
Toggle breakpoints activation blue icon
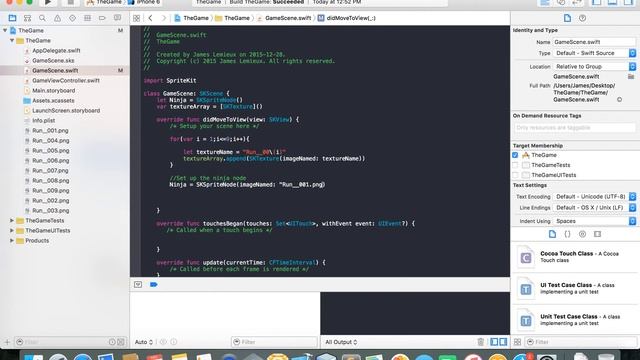click(x=153, y=284)
